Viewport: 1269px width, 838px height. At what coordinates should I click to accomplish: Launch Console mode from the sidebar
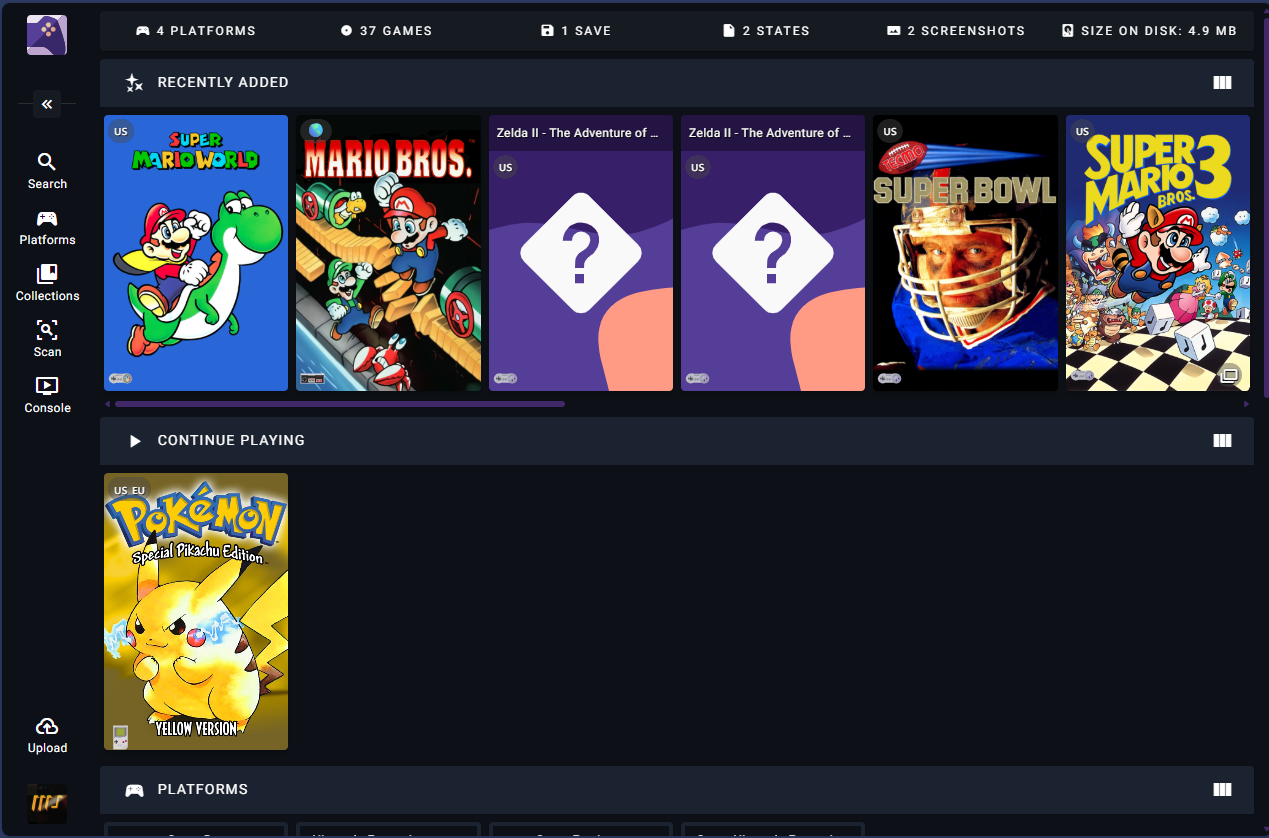[47, 393]
